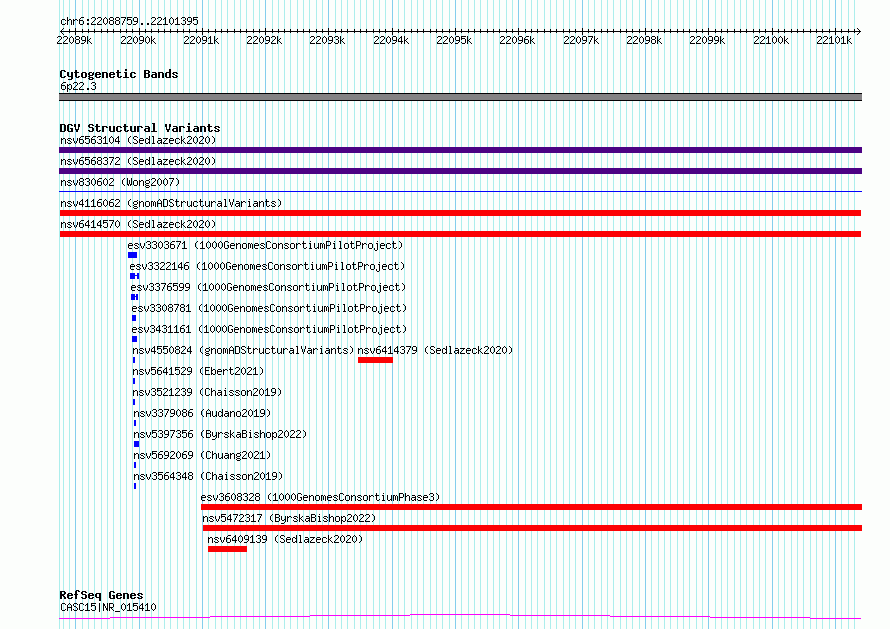Select the red esv3608328 variant bar

(531, 507)
